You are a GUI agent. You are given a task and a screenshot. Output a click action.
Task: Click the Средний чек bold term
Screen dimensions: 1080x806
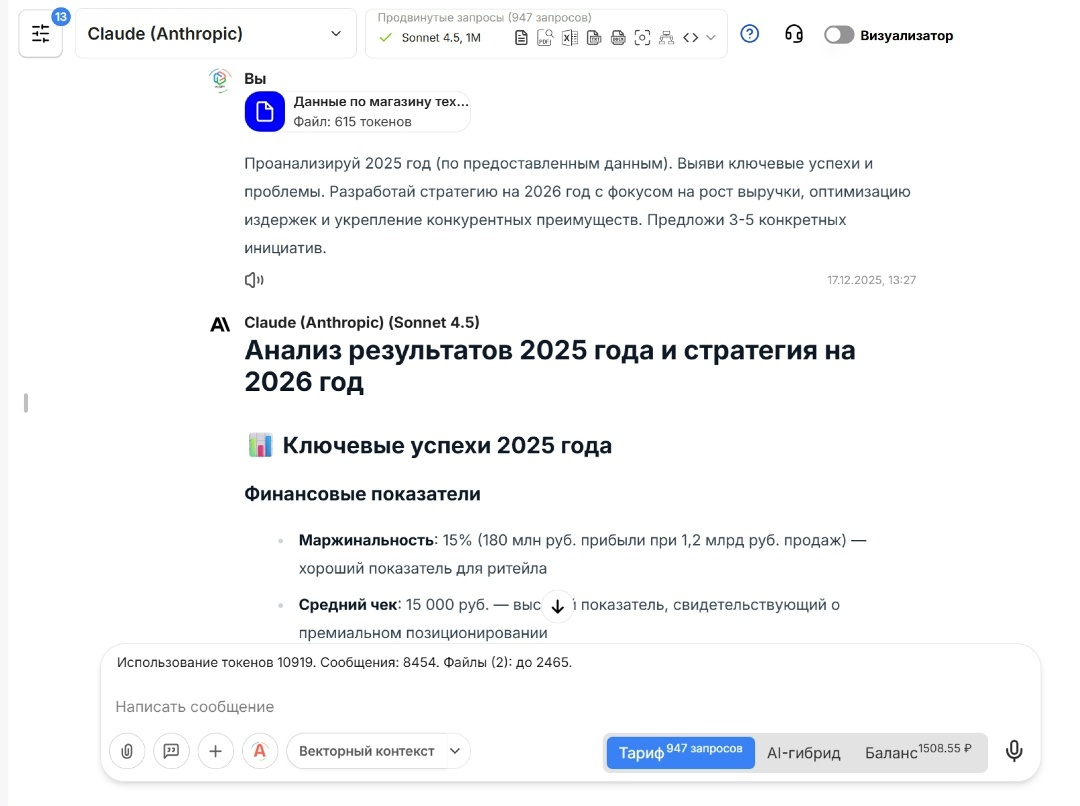[348, 605]
